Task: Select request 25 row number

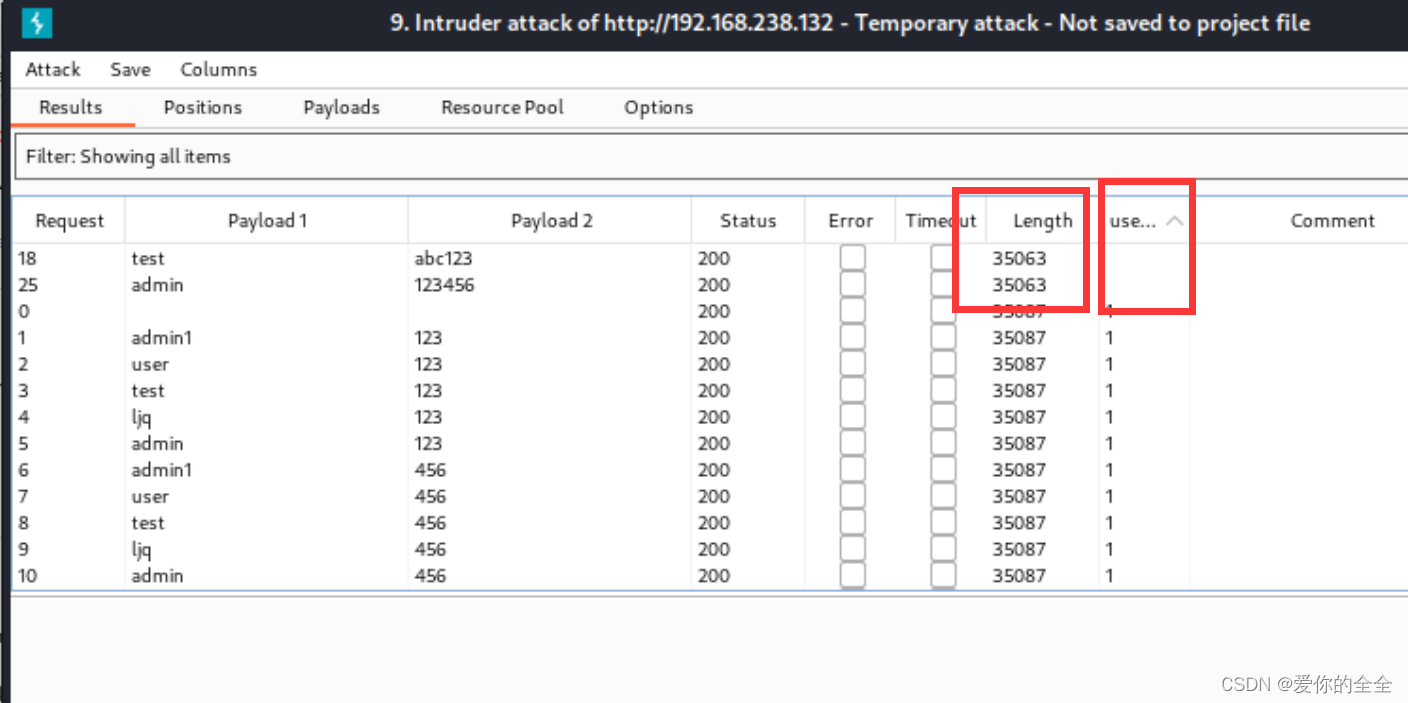Action: [28, 285]
